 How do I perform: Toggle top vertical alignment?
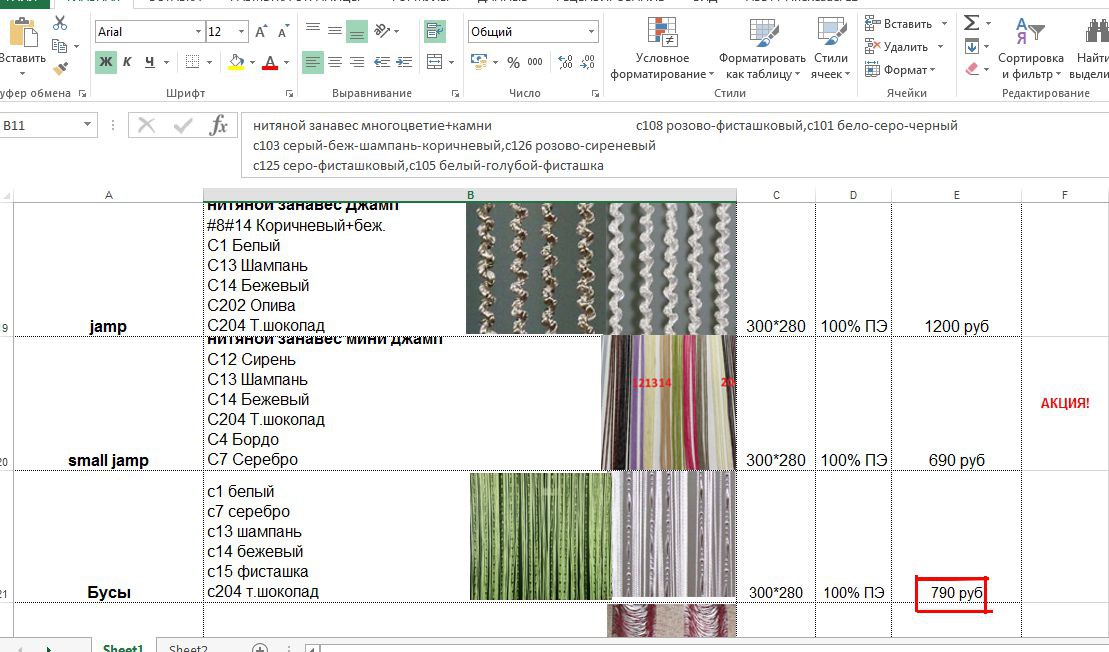tap(312, 30)
